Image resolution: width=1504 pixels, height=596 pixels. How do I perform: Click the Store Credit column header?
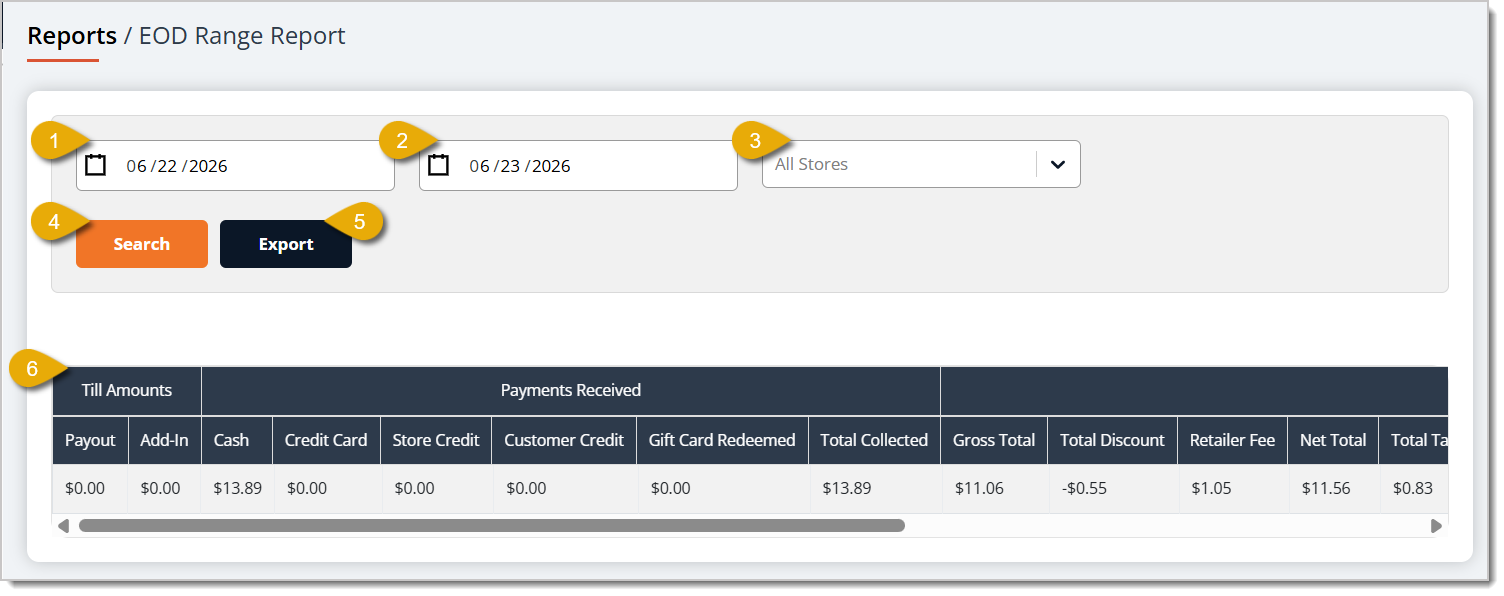[x=436, y=440]
